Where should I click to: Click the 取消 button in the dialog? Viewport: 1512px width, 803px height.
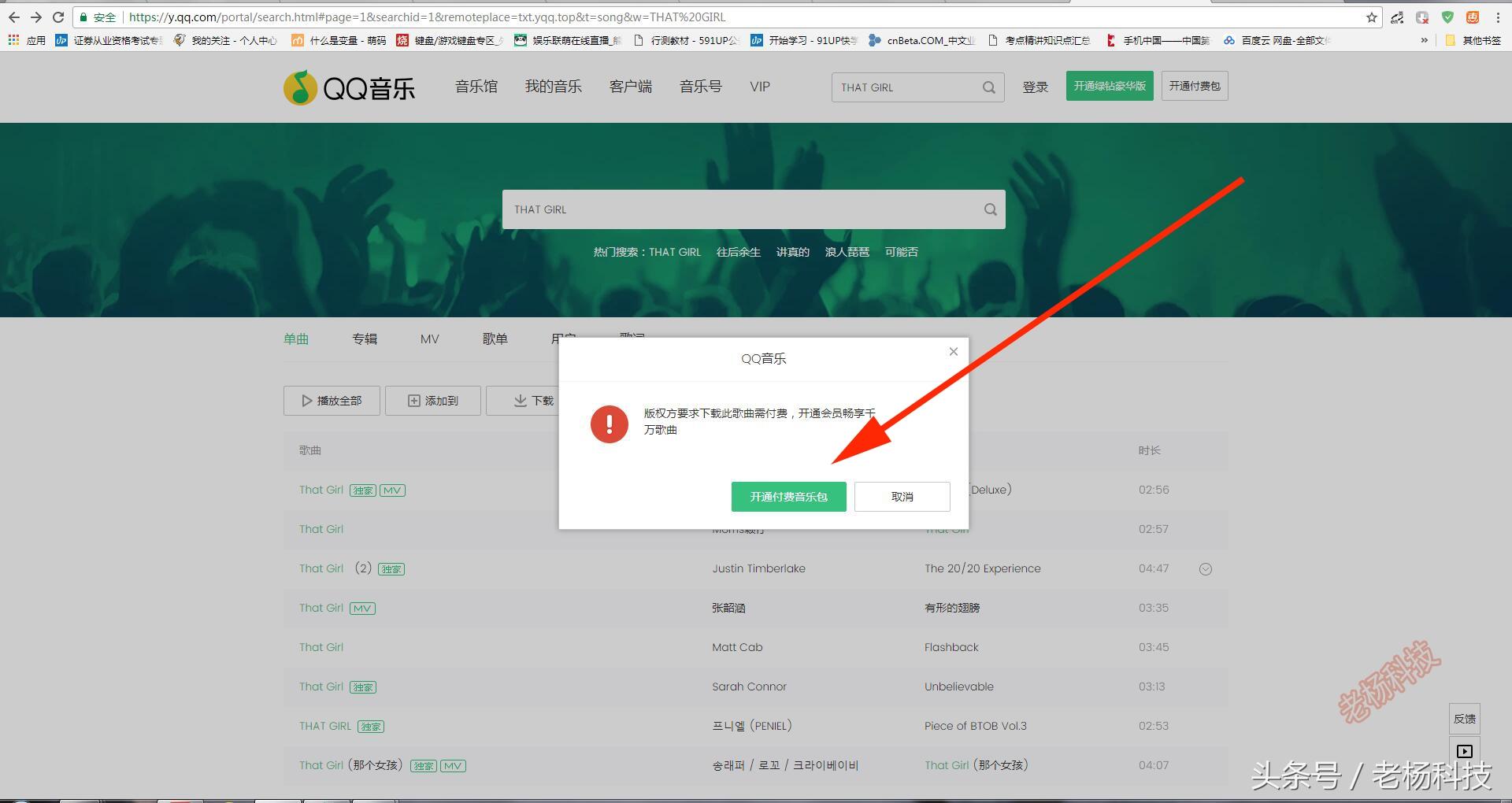pos(901,496)
